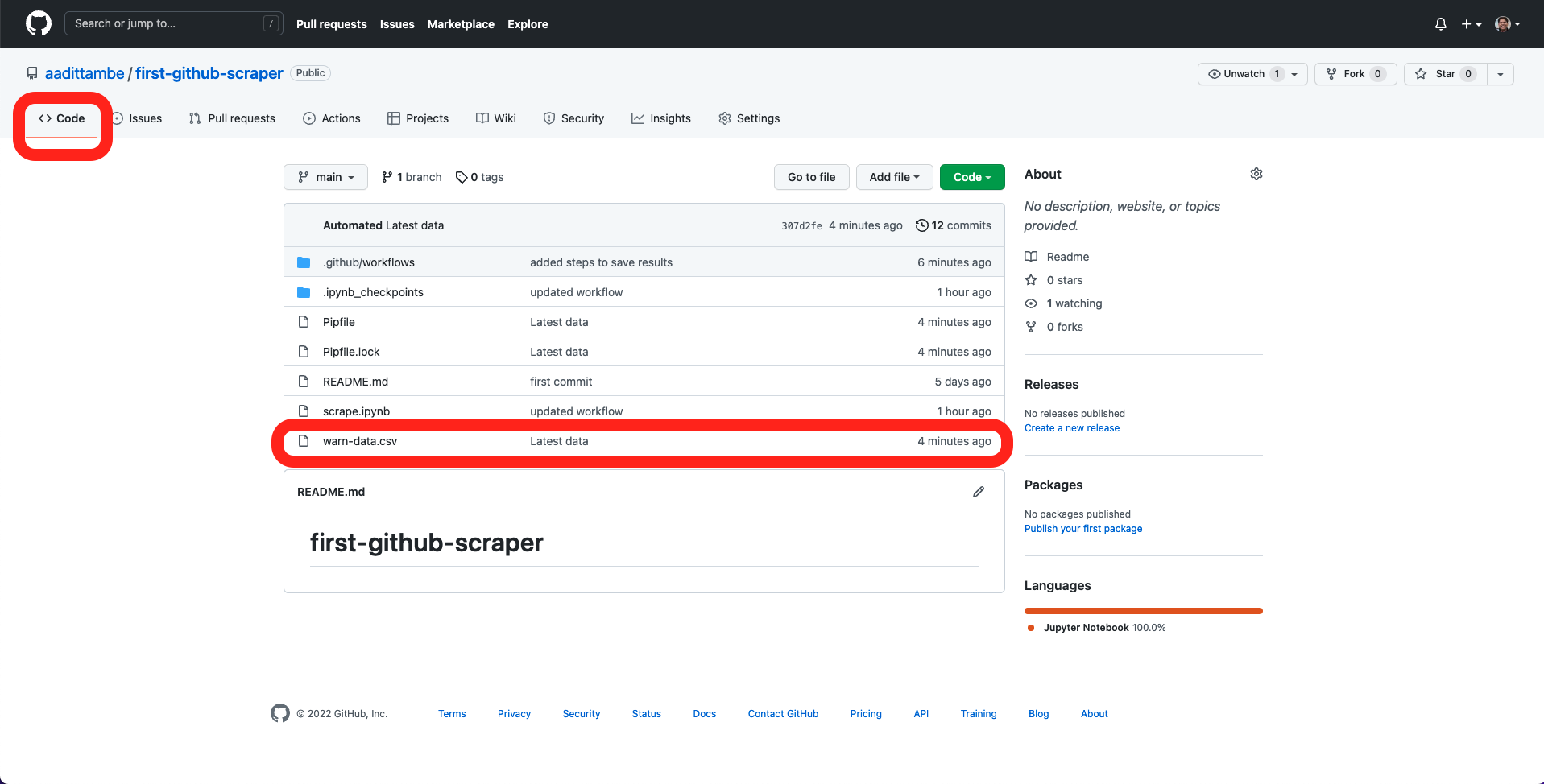
Task: Click the file icon for Pipfile.lock
Action: pos(304,352)
